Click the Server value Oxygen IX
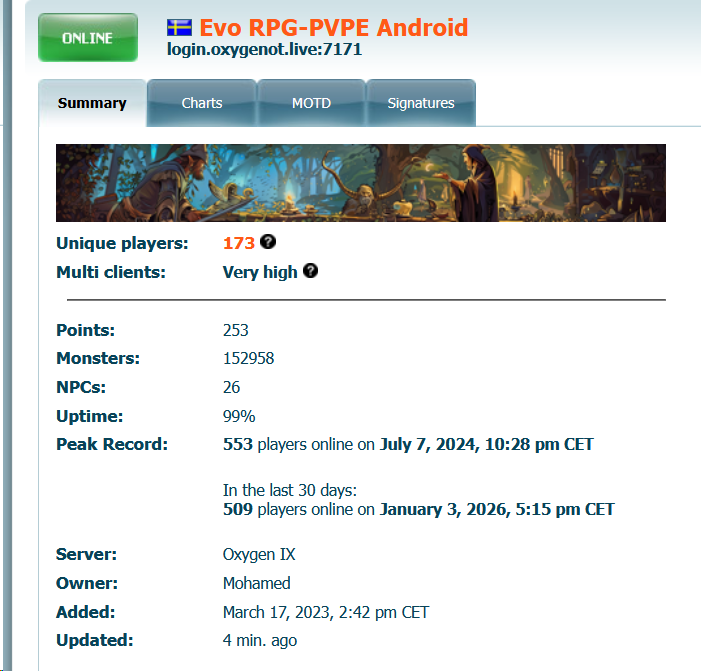Viewport: 701px width, 671px height. pos(259,555)
